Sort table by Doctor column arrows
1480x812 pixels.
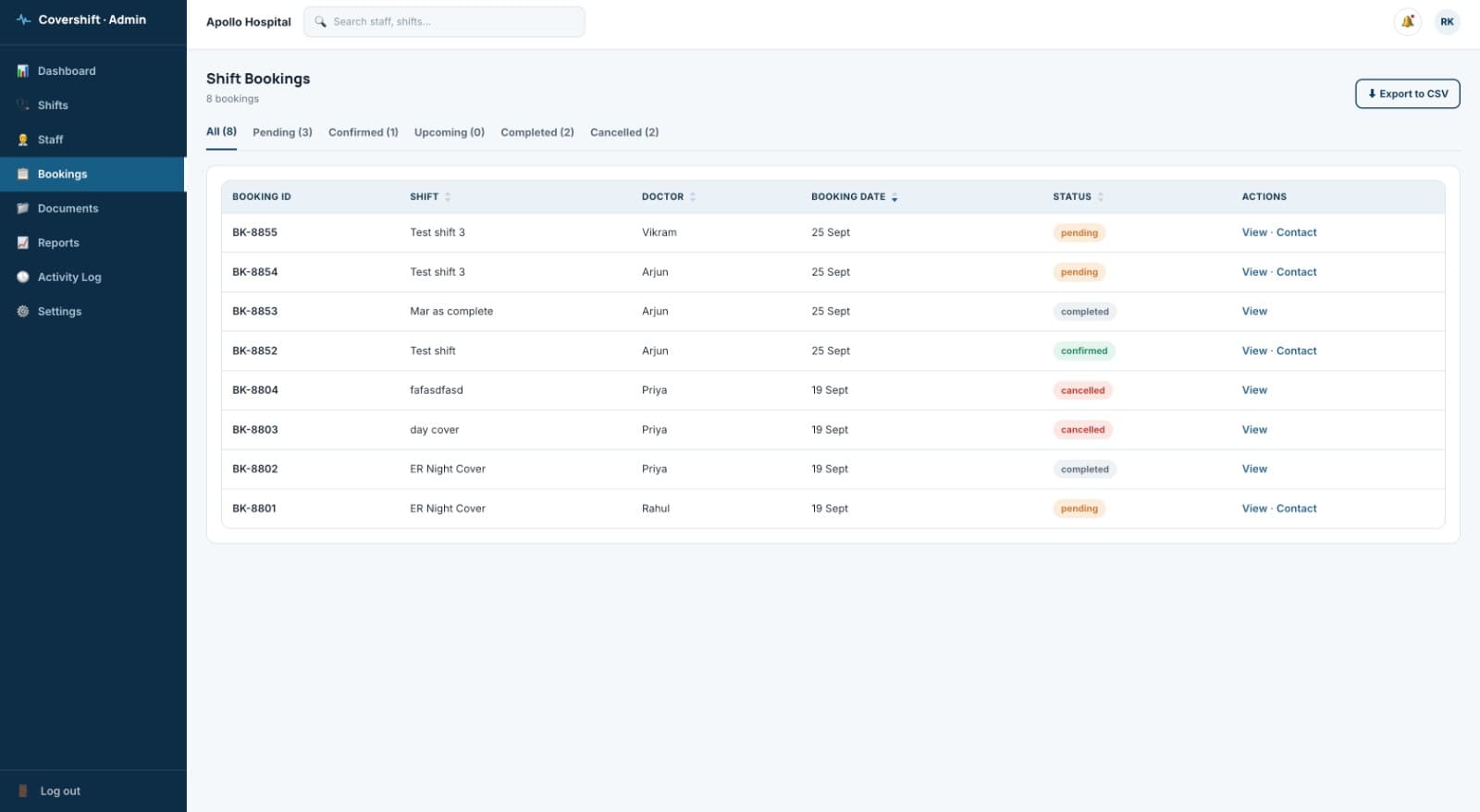pos(693,197)
